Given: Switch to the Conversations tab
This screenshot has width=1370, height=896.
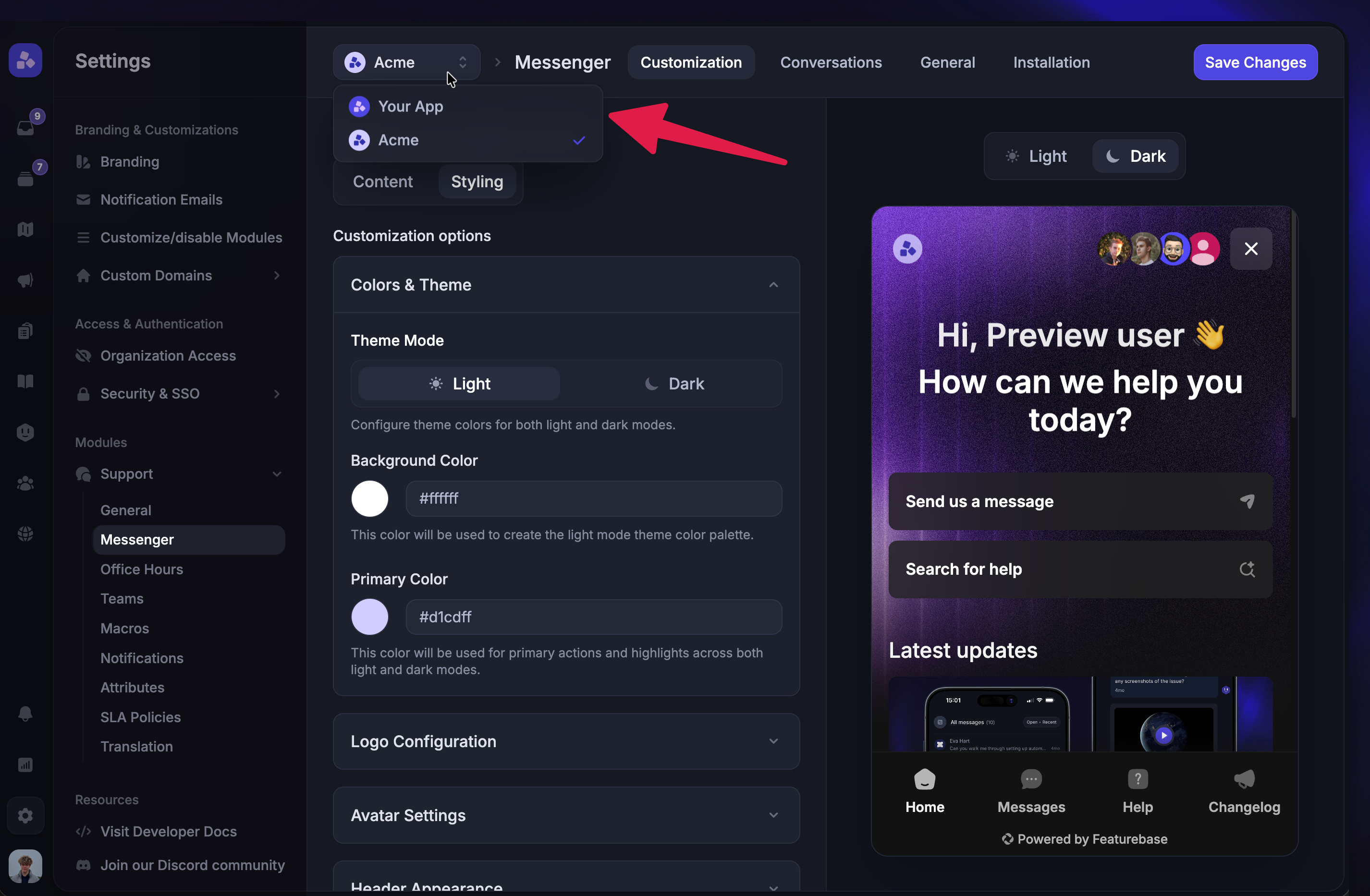Looking at the screenshot, I should (831, 62).
